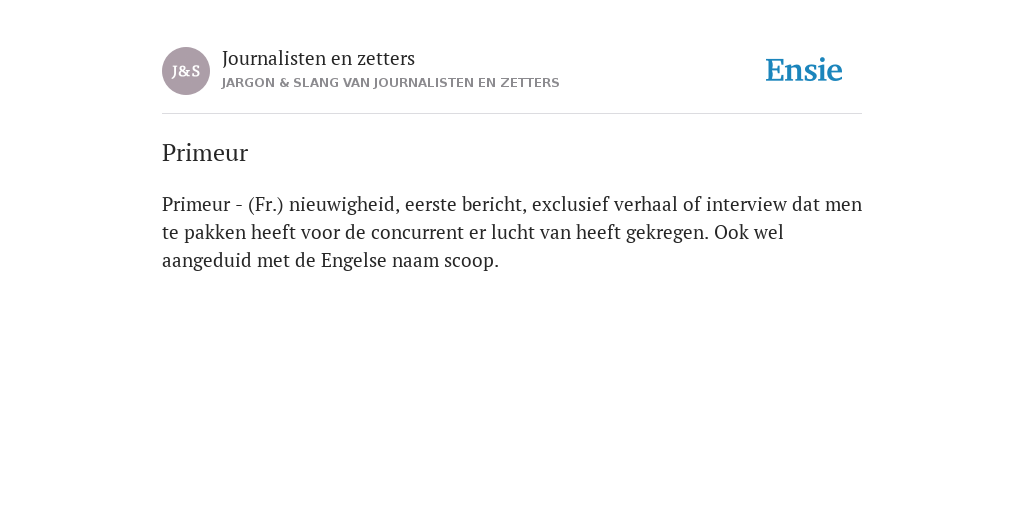Click the word 'nieuwigheid' in the definition
This screenshot has width=1024, height=512.
pyautogui.click(x=344, y=205)
